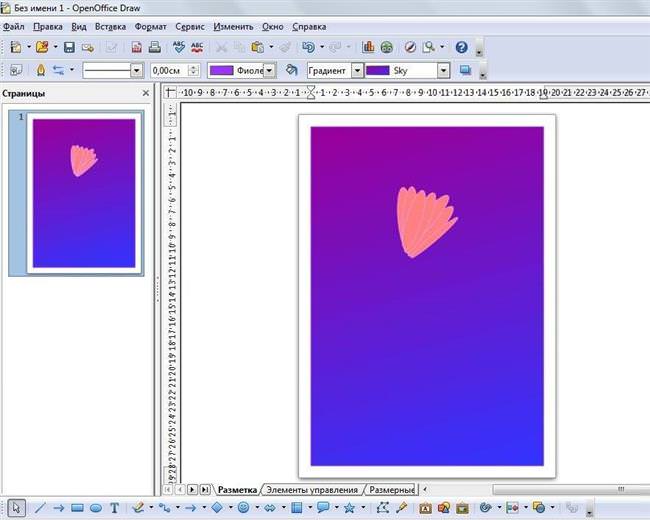Screen dimensions: 650x520
Task: Toggle Edit Points mode
Action: tap(383, 508)
